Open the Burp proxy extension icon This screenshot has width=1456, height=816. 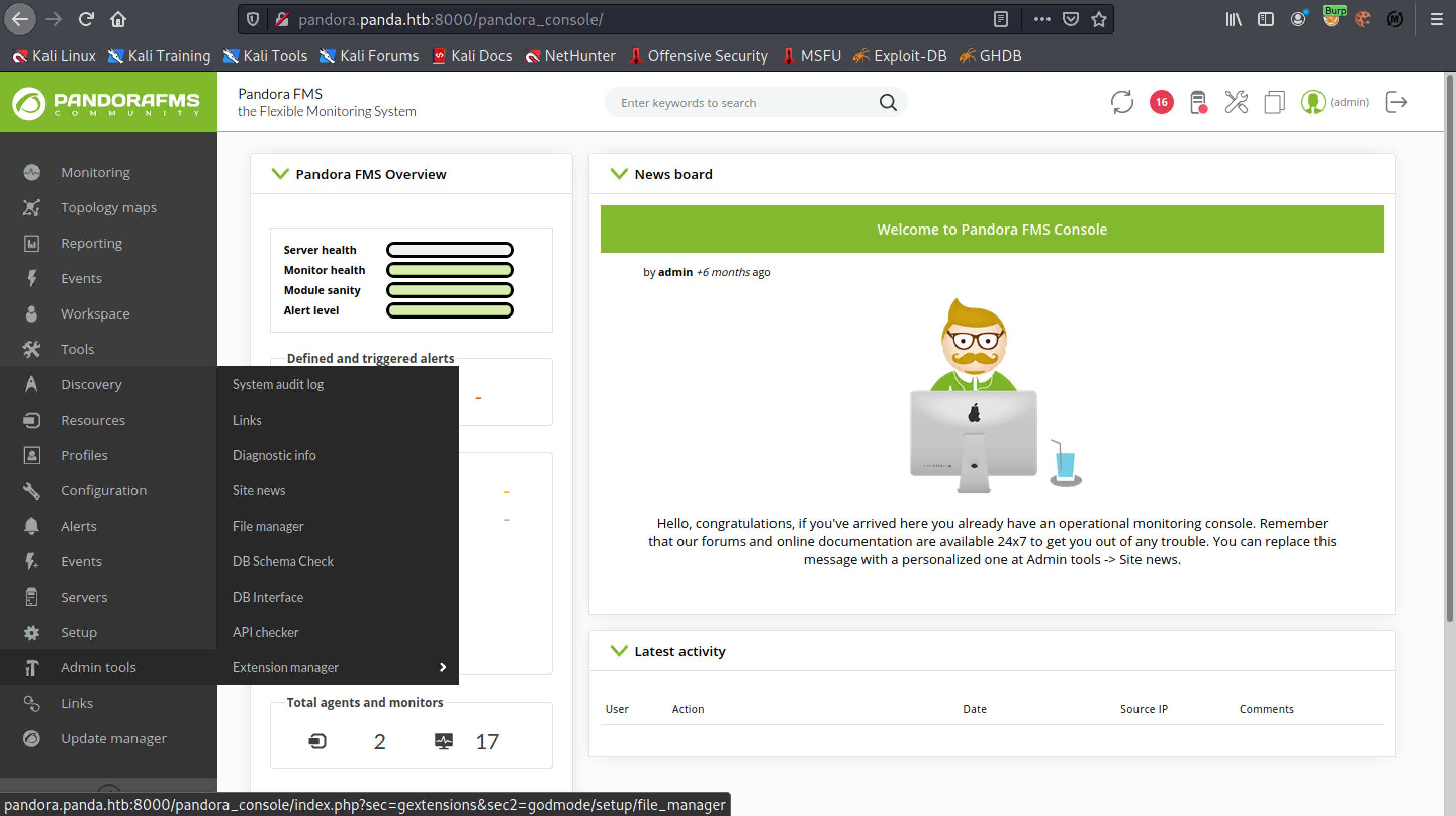pos(1332,18)
